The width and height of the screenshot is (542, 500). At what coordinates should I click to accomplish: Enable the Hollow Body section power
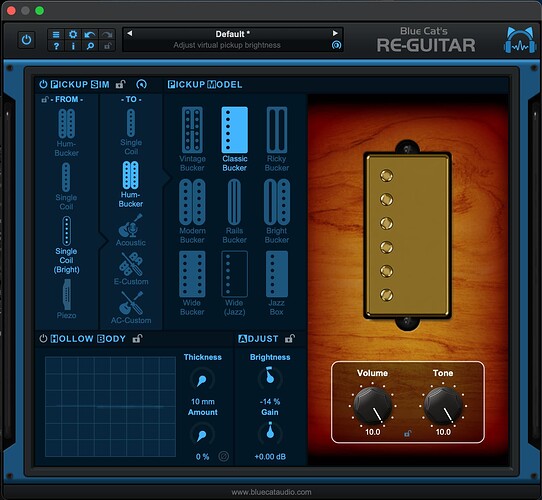click(43, 339)
